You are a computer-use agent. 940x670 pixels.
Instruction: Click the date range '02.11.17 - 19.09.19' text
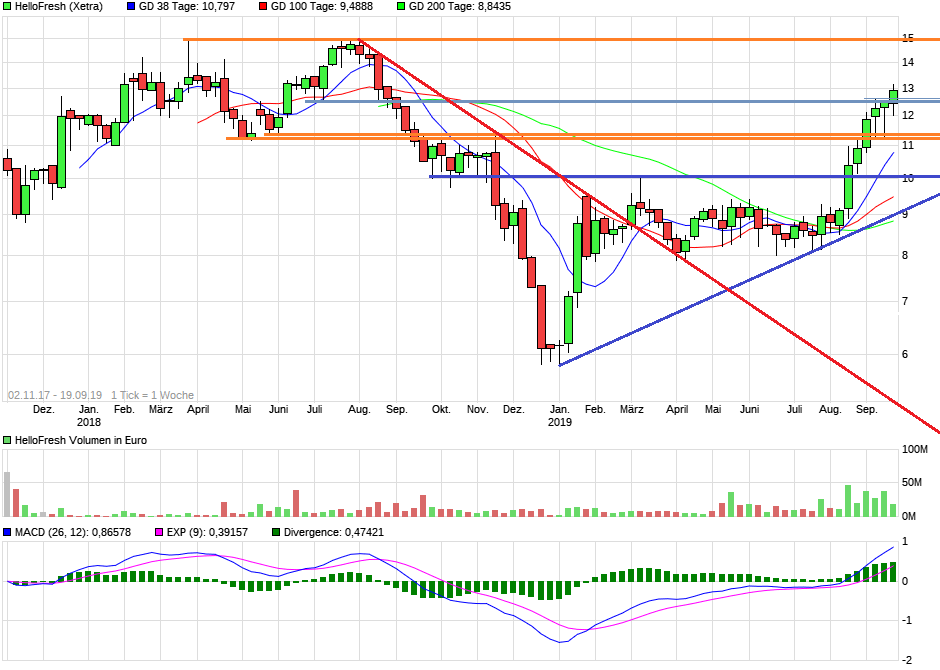(55, 396)
